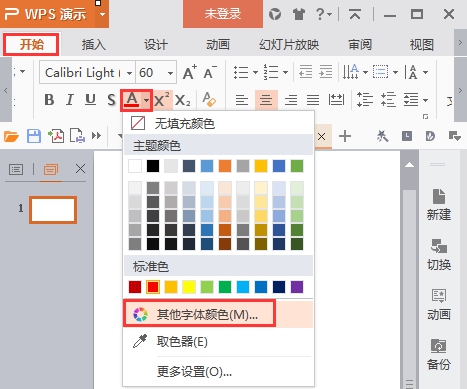Switch to outline view icon
The width and height of the screenshot is (467, 389).
point(16,169)
